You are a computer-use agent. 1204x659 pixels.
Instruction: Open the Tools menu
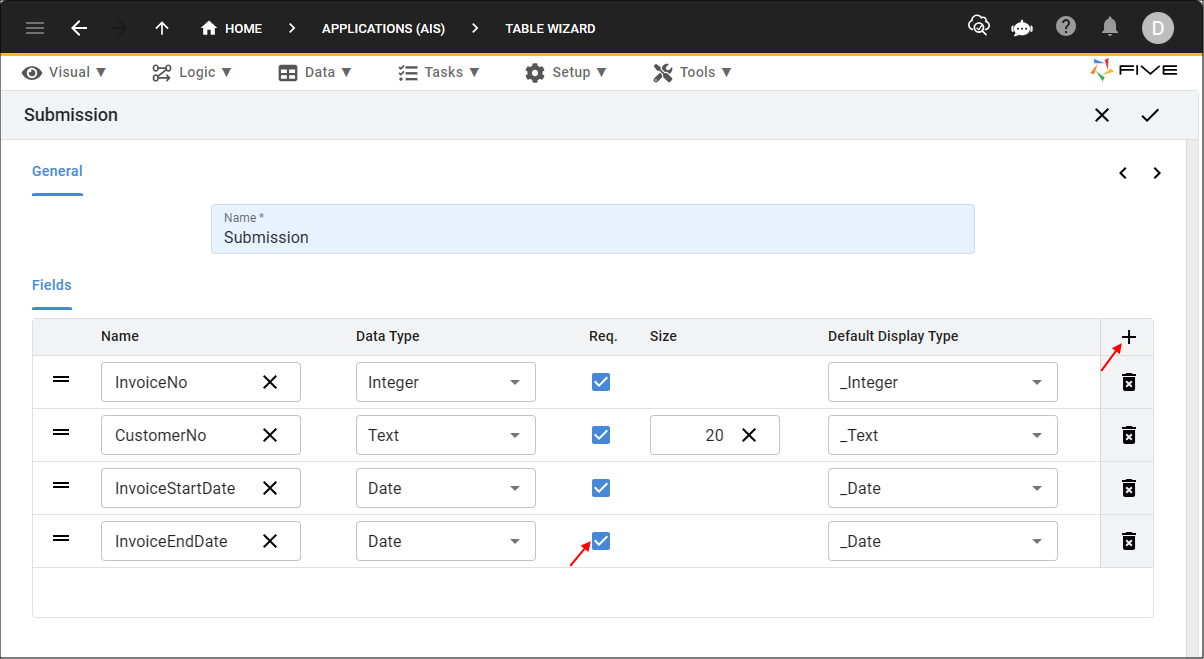(692, 72)
